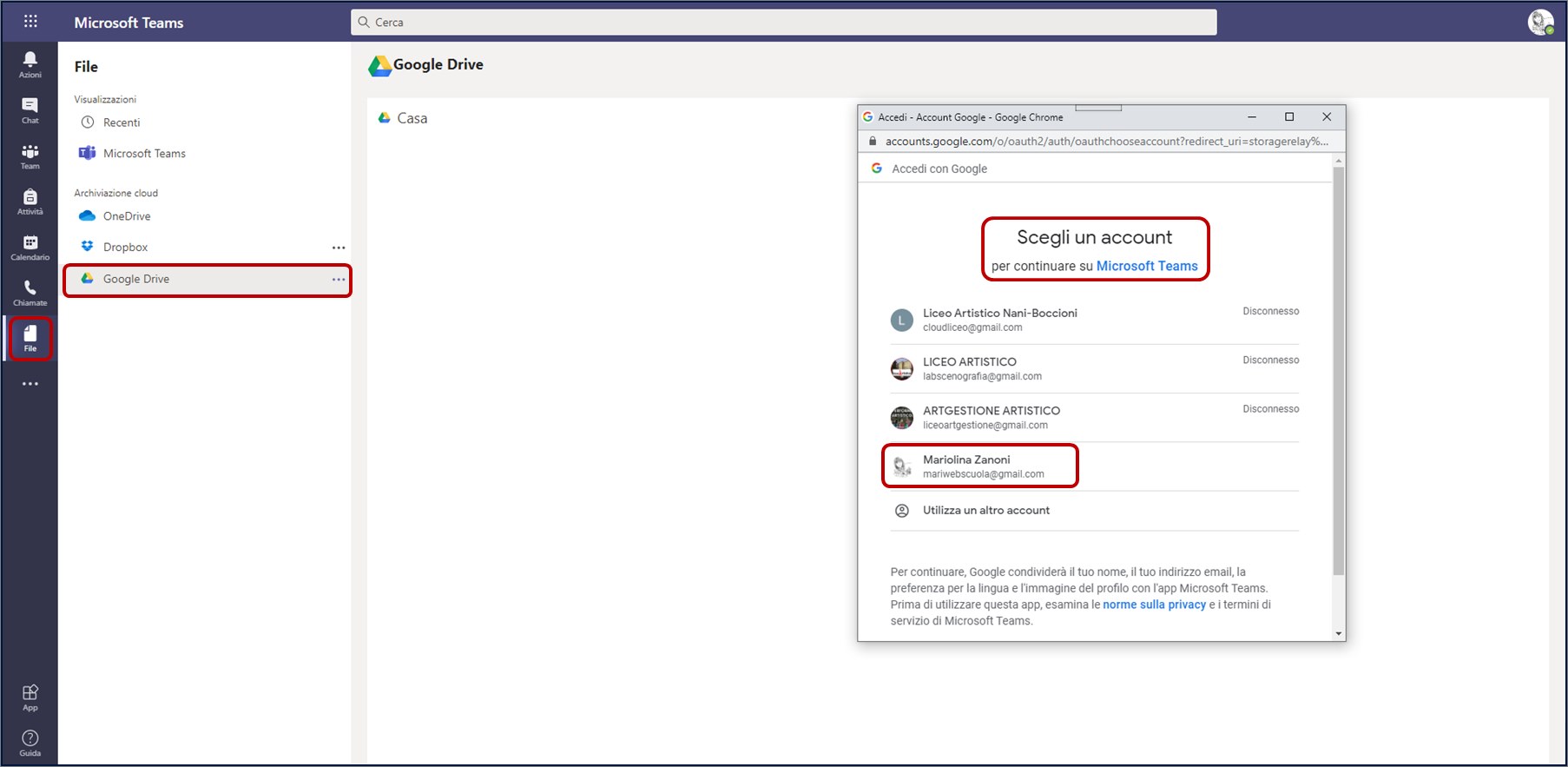Maximize the Google sign-in popup window
1568x767 pixels.
tap(1289, 116)
